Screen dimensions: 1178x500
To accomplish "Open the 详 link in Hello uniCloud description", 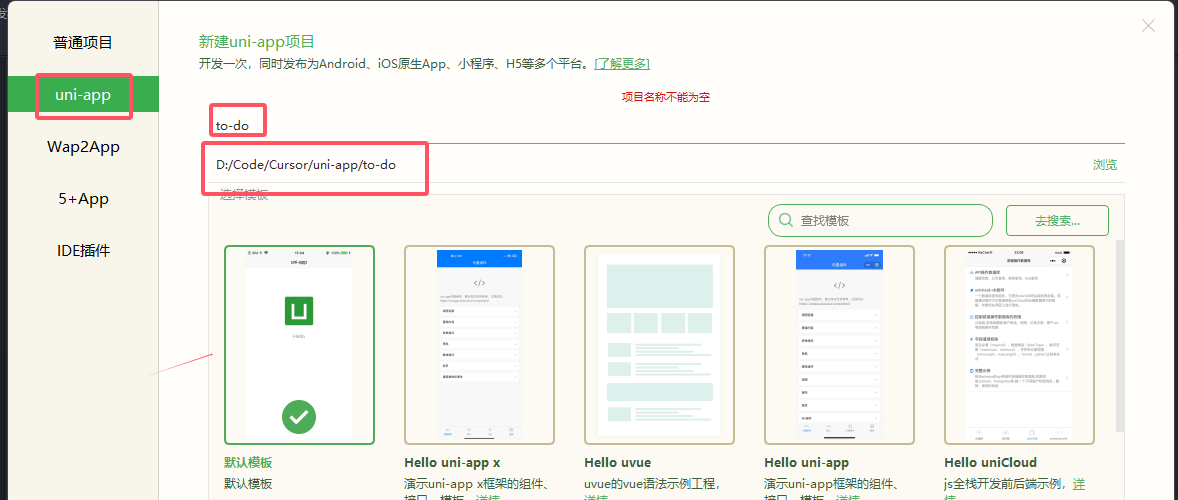I will [x=1079, y=483].
